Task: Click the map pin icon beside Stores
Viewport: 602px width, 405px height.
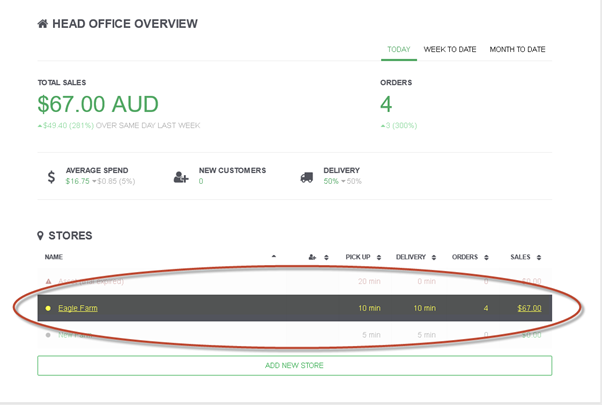Action: 41,236
